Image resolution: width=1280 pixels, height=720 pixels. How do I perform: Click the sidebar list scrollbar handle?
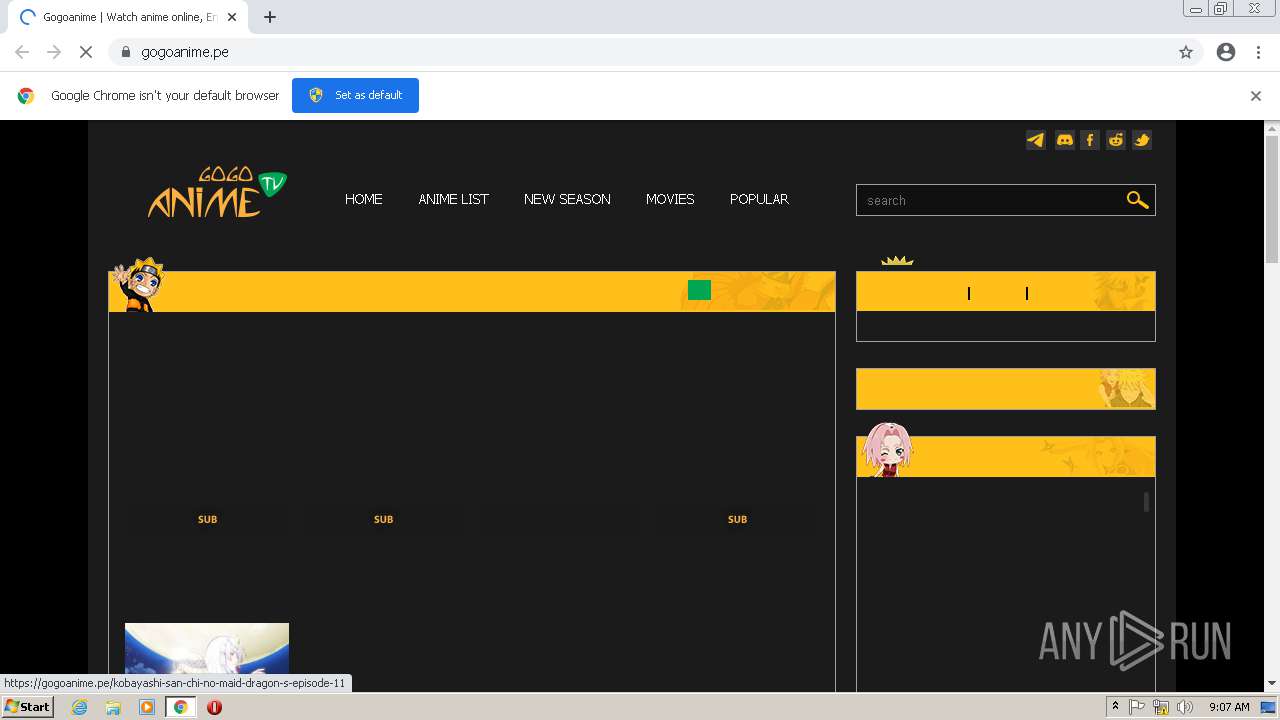1146,502
